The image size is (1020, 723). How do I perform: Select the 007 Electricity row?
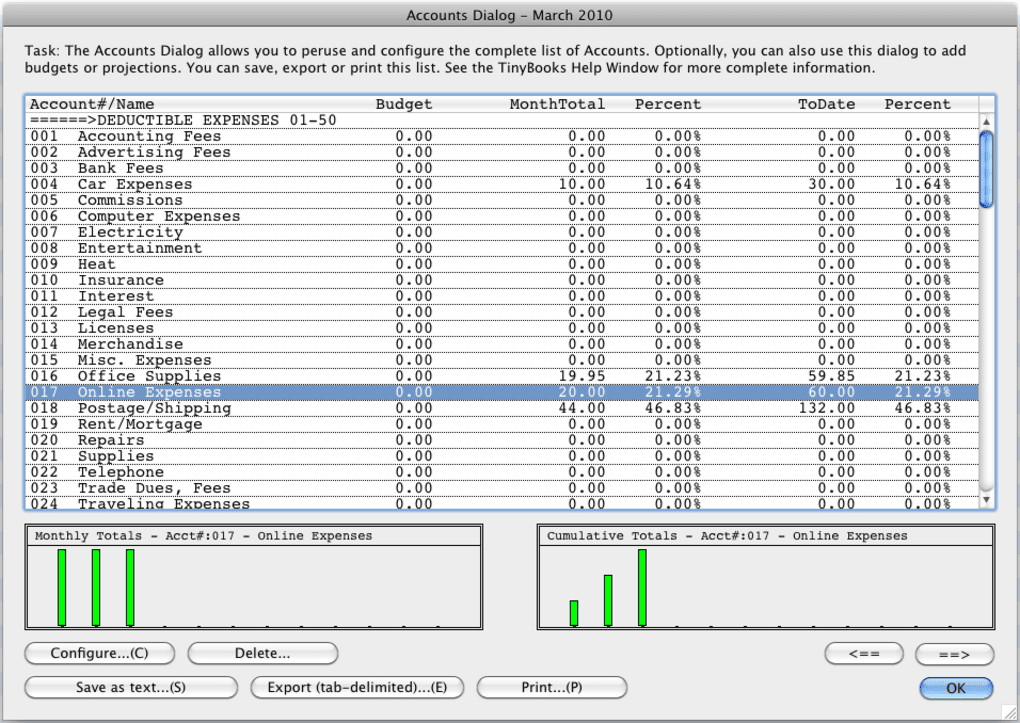tap(502, 232)
